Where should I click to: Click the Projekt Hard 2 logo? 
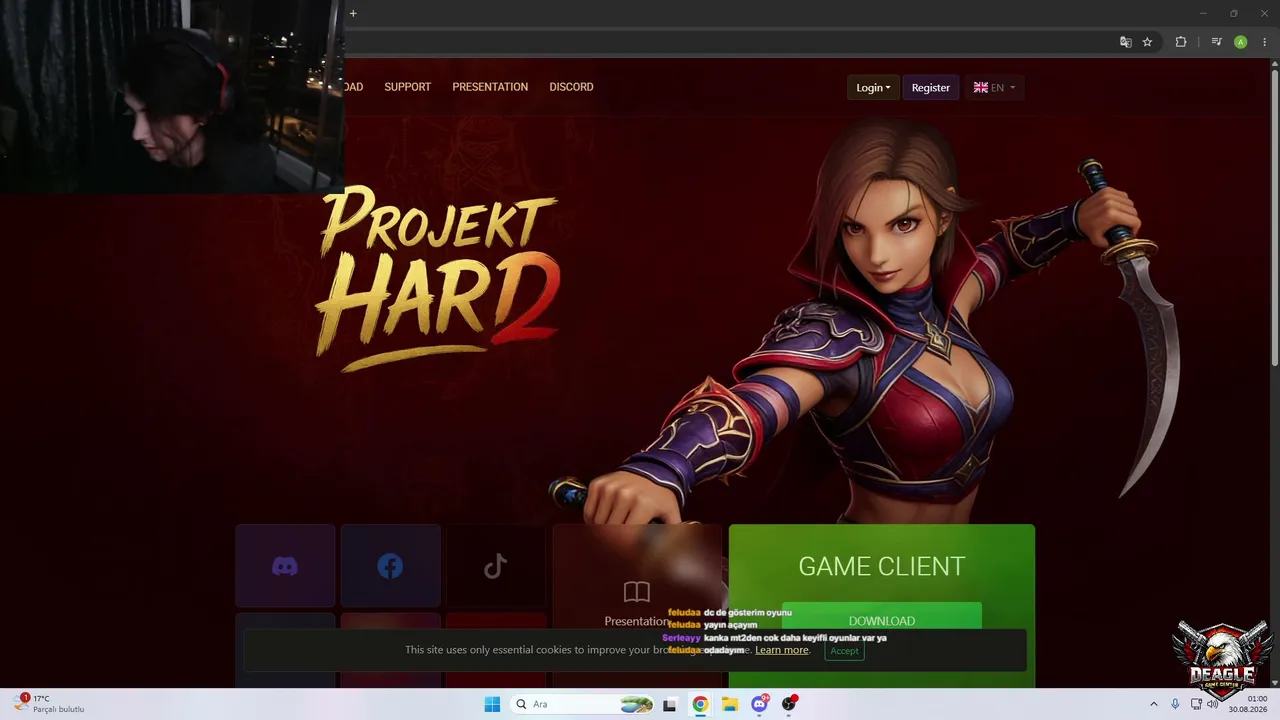click(438, 278)
